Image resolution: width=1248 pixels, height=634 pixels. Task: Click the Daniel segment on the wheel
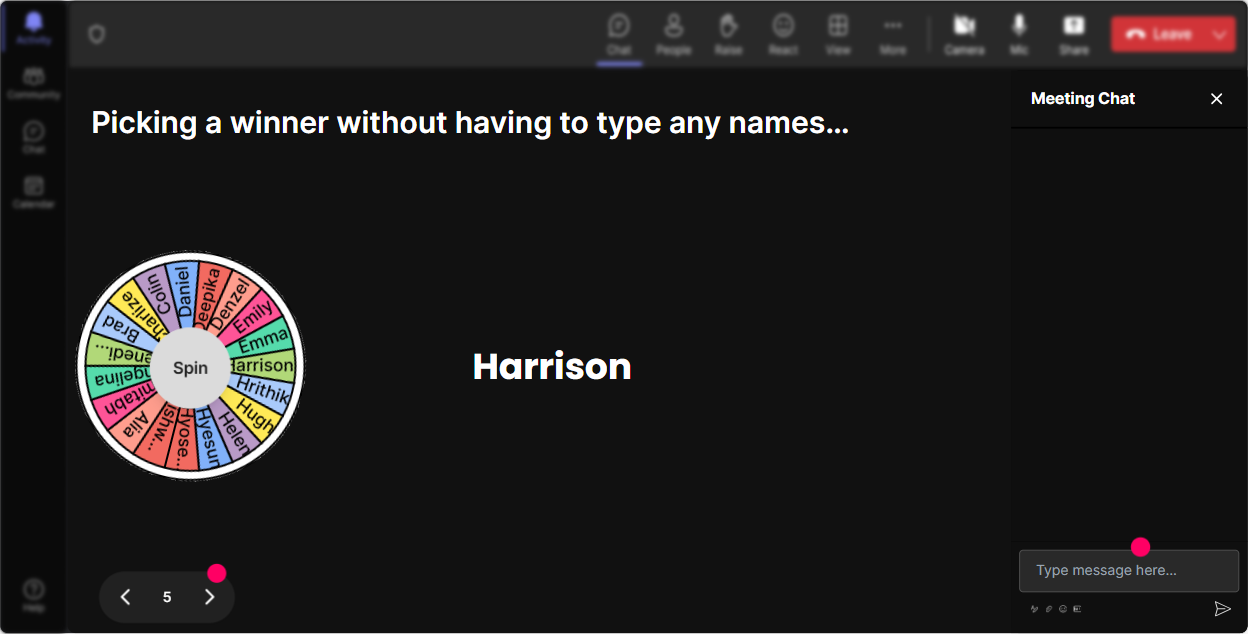(182, 293)
